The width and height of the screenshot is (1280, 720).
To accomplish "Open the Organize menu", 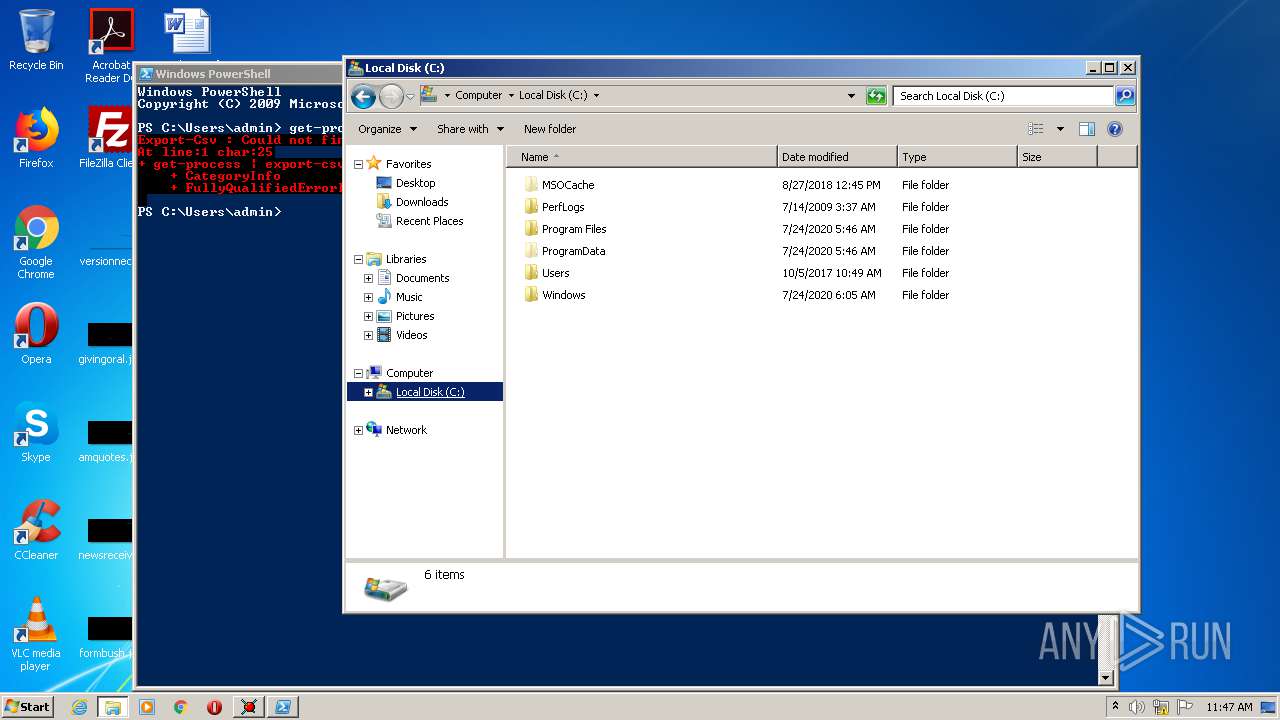I will (x=387, y=129).
